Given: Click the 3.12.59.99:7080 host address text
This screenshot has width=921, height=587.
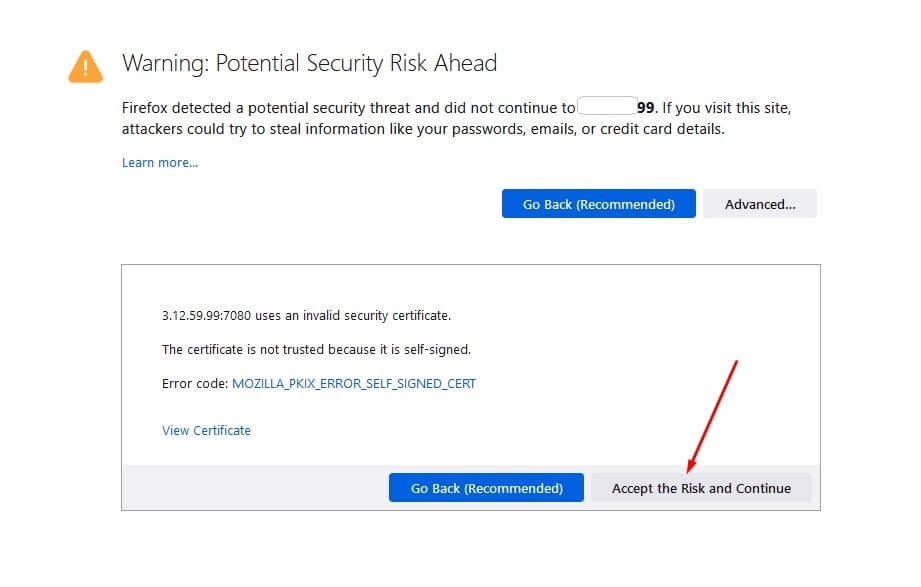Looking at the screenshot, I should pyautogui.click(x=206, y=316).
